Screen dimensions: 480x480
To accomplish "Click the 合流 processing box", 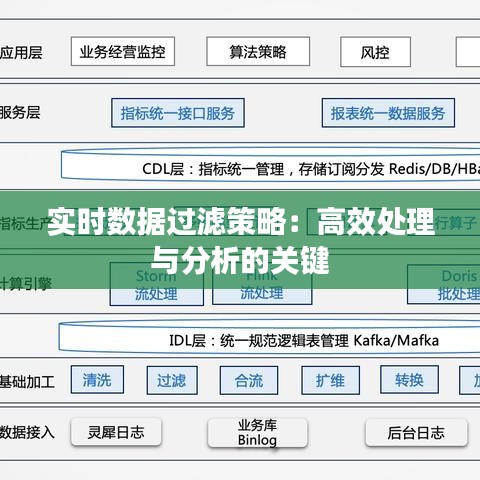I will (249, 380).
